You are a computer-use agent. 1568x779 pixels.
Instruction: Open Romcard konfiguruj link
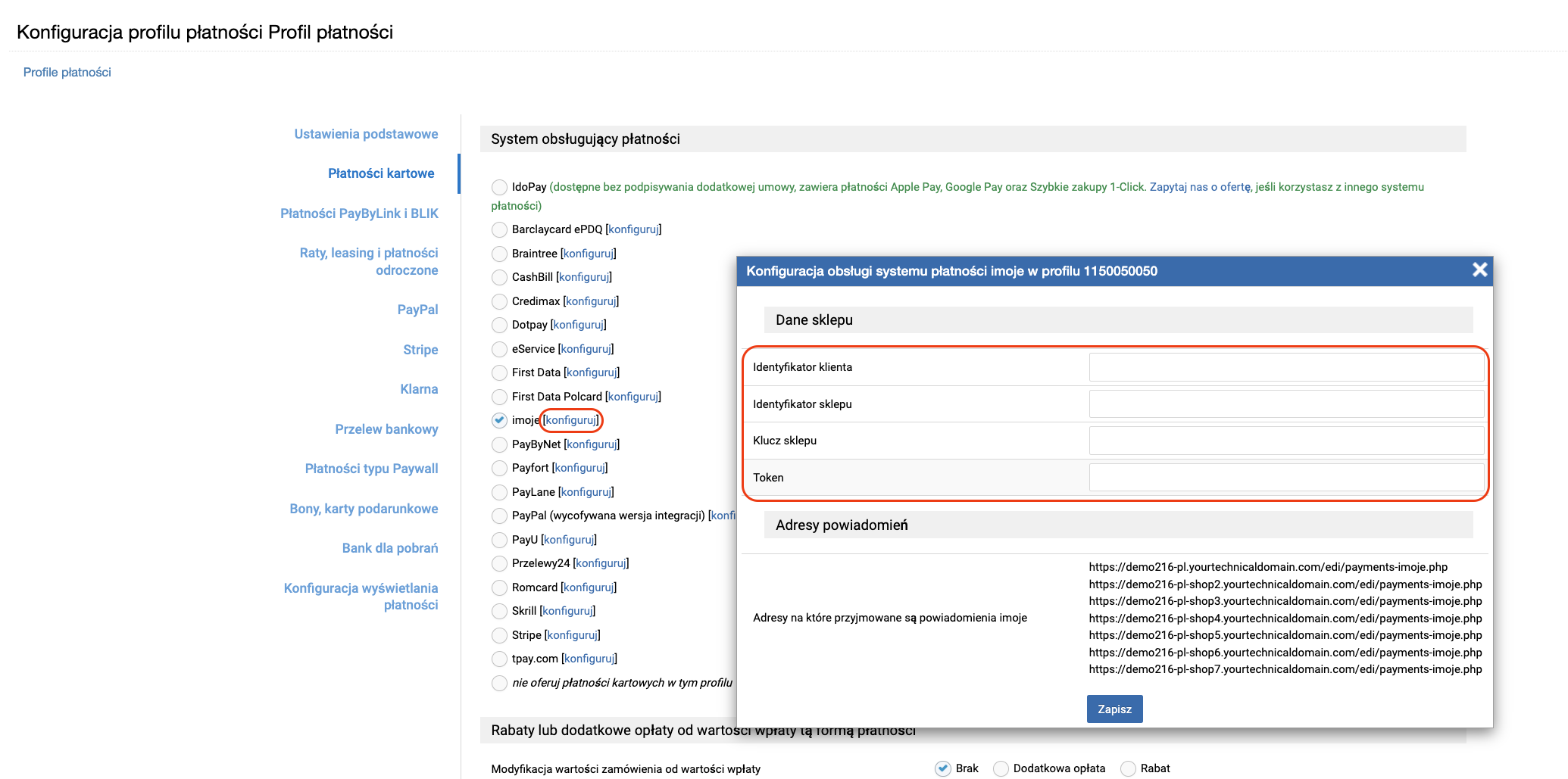pos(589,587)
